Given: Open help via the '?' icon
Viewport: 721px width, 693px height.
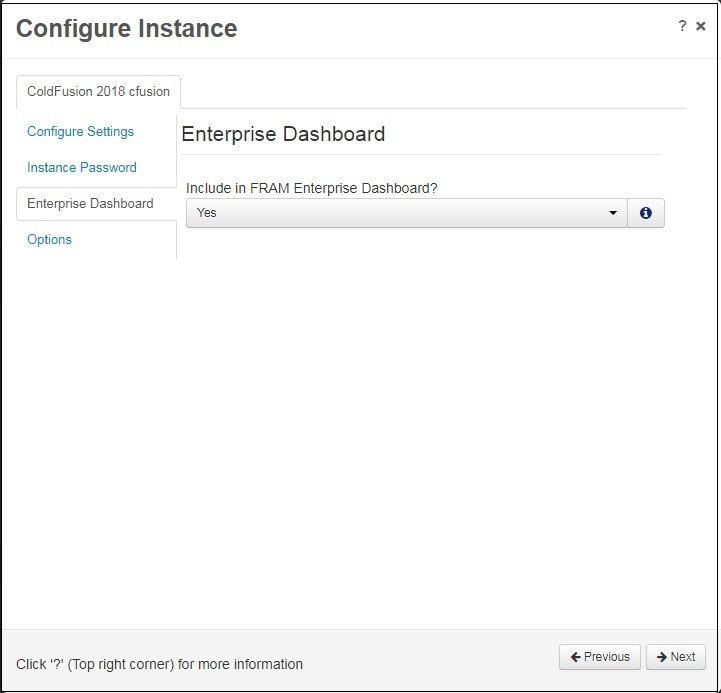Looking at the screenshot, I should [x=682, y=26].
